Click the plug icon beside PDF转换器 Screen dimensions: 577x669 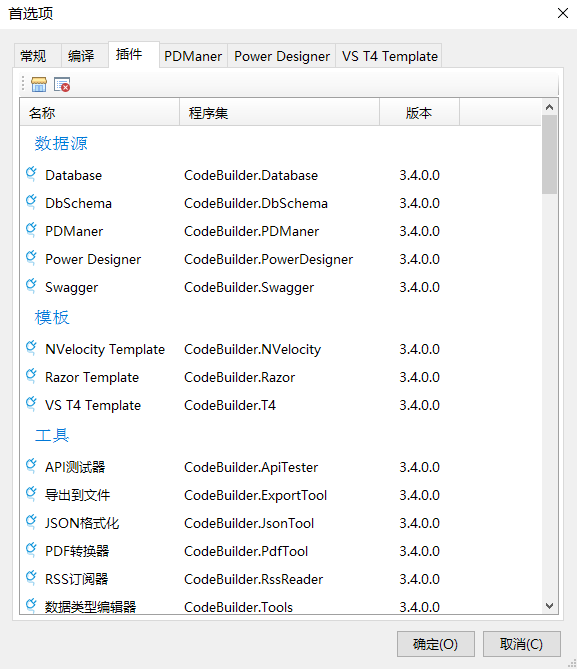pyautogui.click(x=31, y=550)
